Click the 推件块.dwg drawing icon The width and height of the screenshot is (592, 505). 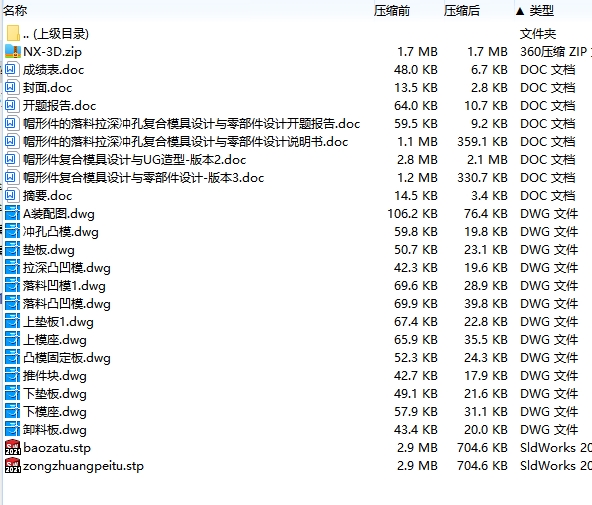[12, 376]
